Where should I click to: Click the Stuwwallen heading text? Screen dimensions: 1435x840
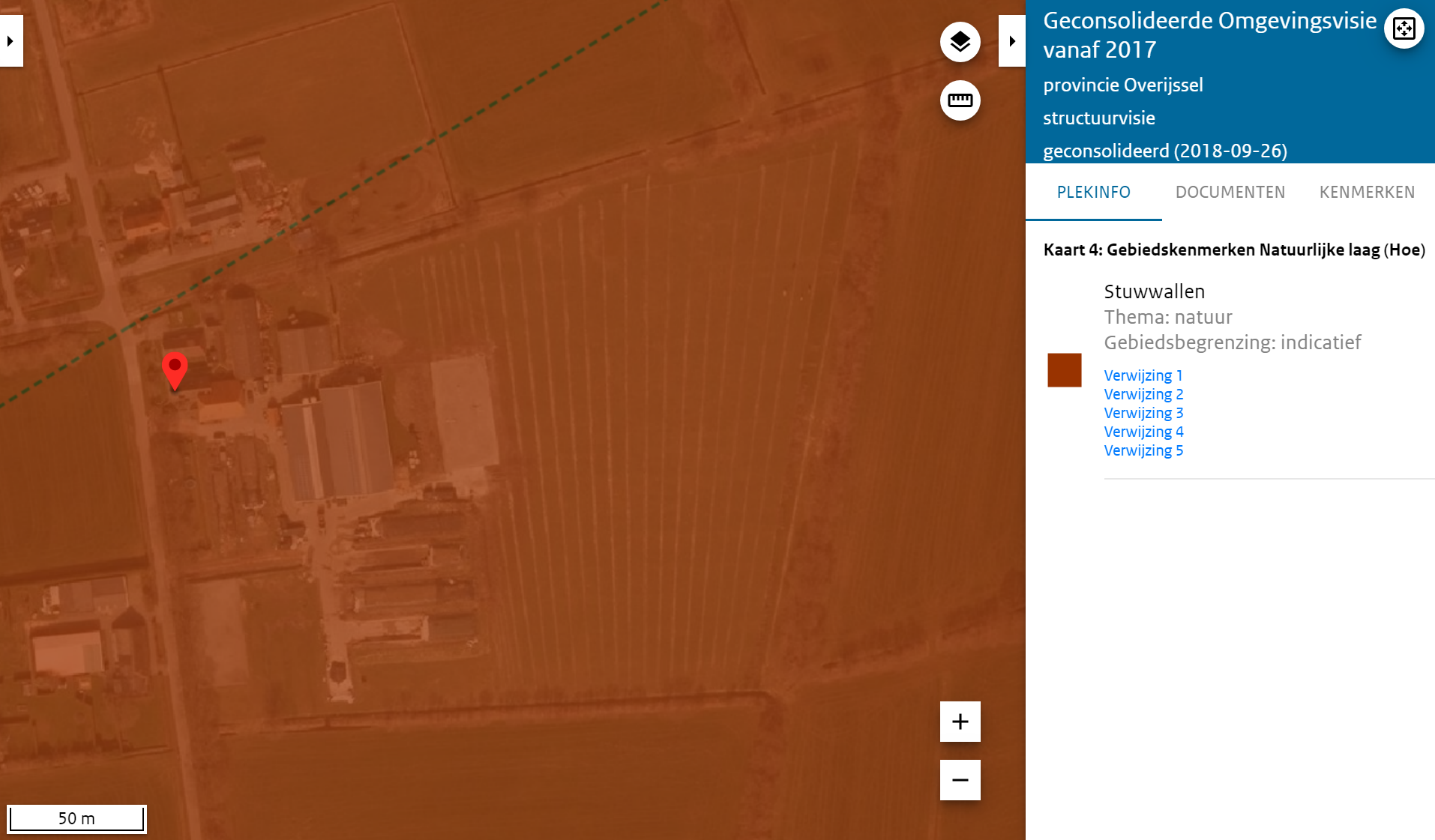click(x=1154, y=291)
